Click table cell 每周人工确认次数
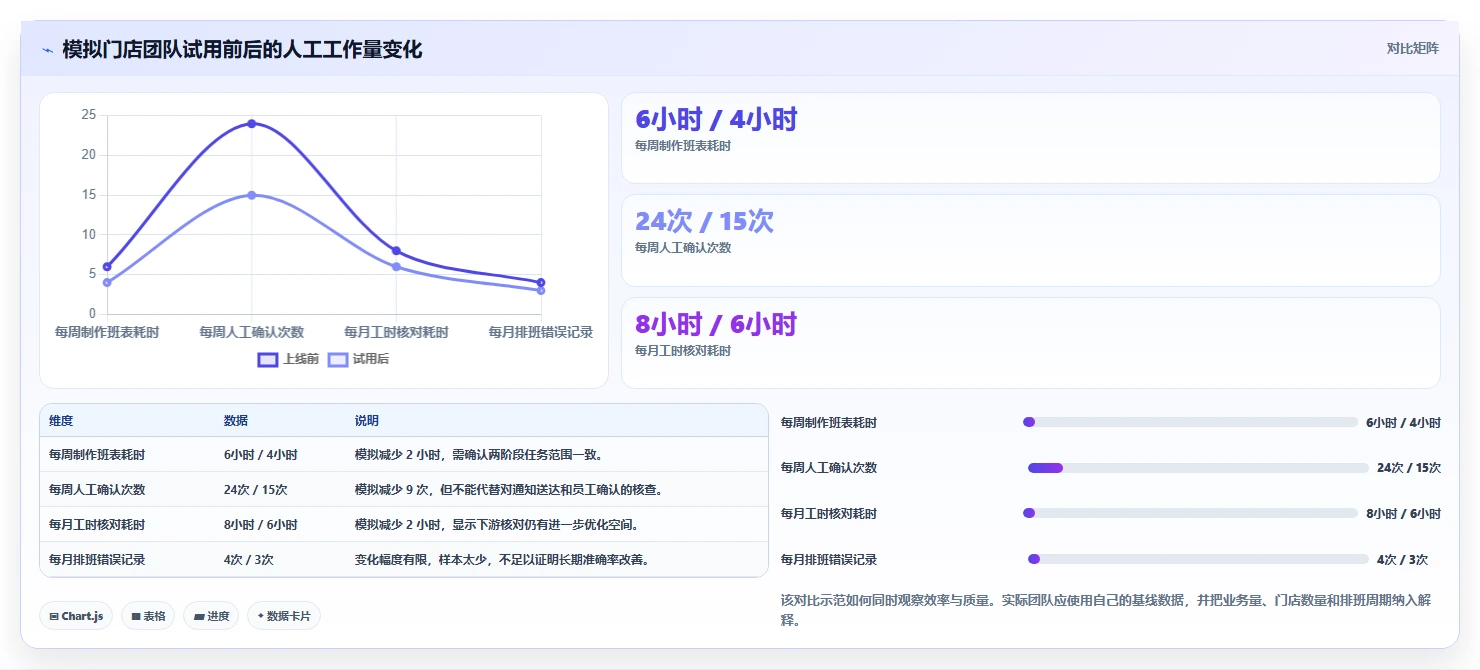This screenshot has width=1480, height=670. (x=97, y=490)
